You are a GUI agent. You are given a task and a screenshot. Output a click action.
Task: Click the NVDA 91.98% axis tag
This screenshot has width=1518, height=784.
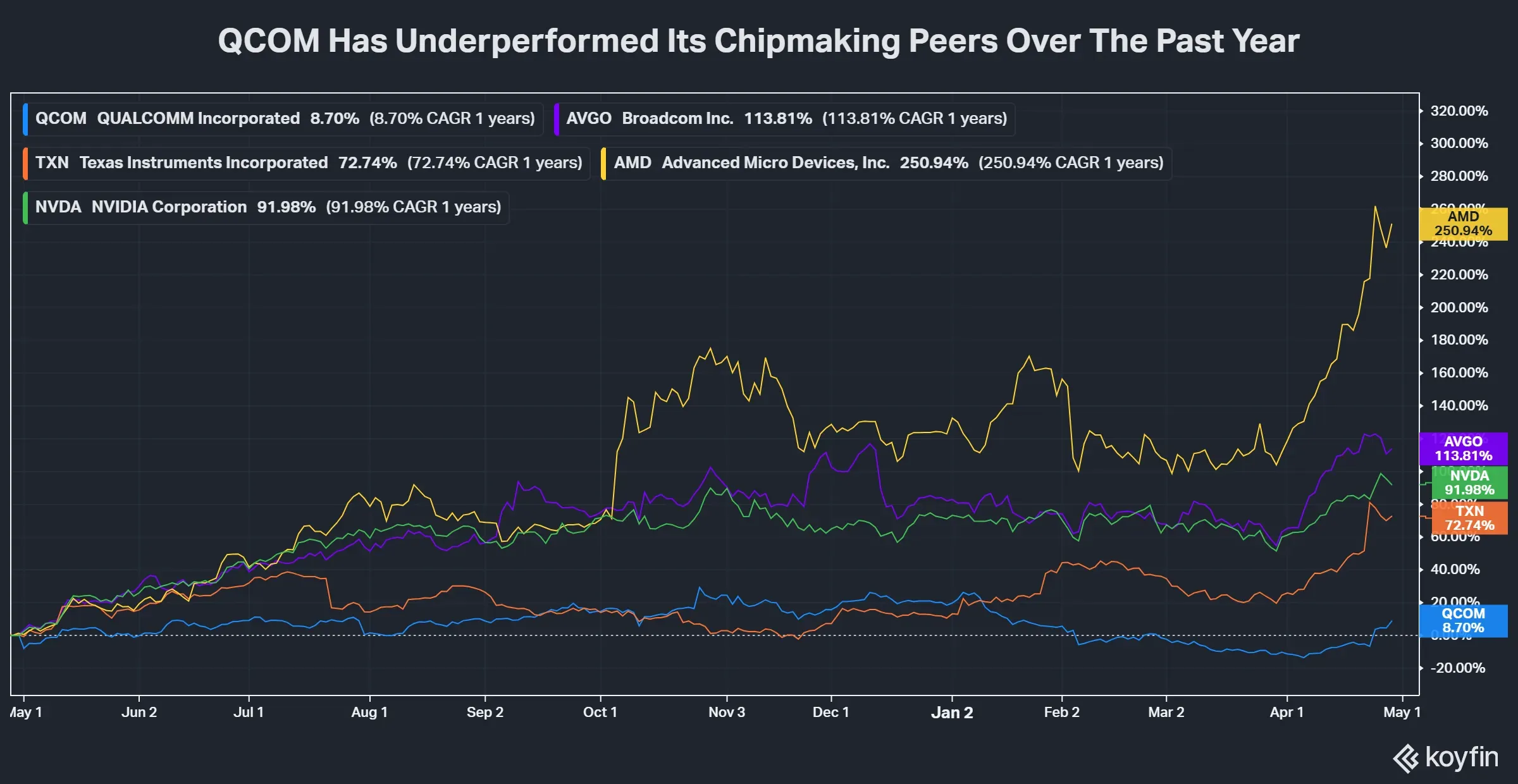coord(1469,483)
